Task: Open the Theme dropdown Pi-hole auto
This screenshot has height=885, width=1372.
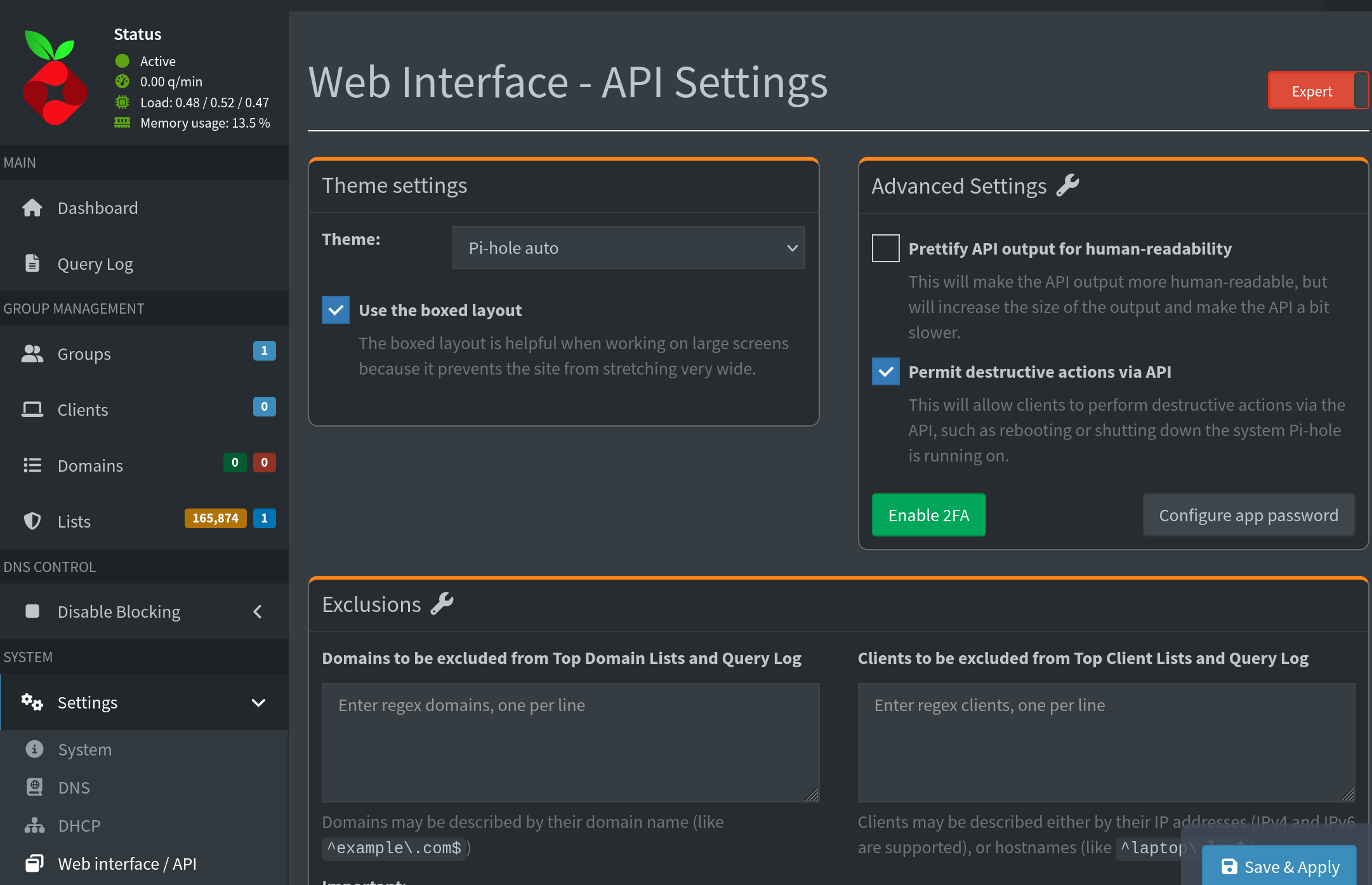Action: 628,248
